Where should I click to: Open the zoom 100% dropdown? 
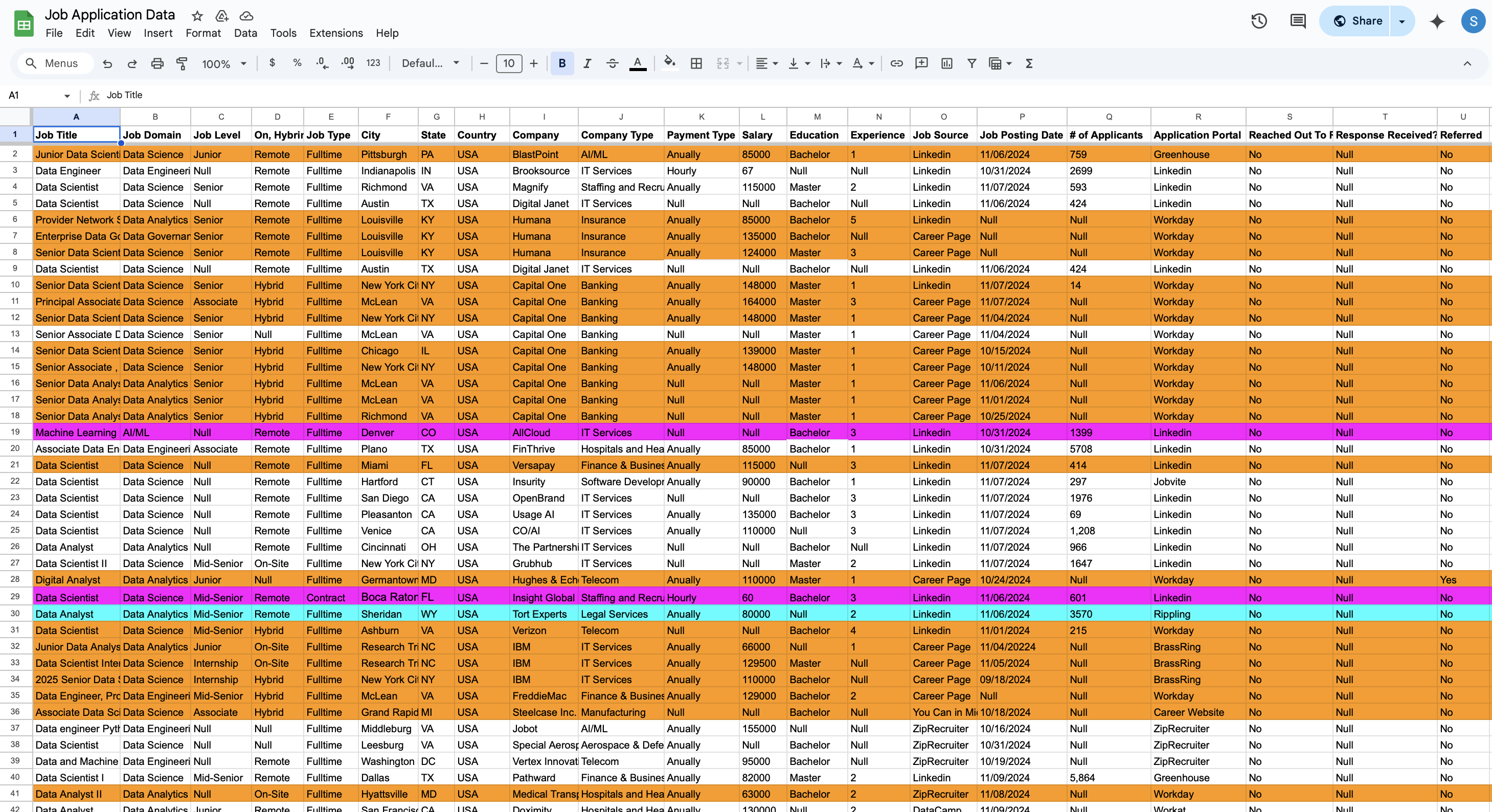click(x=223, y=64)
